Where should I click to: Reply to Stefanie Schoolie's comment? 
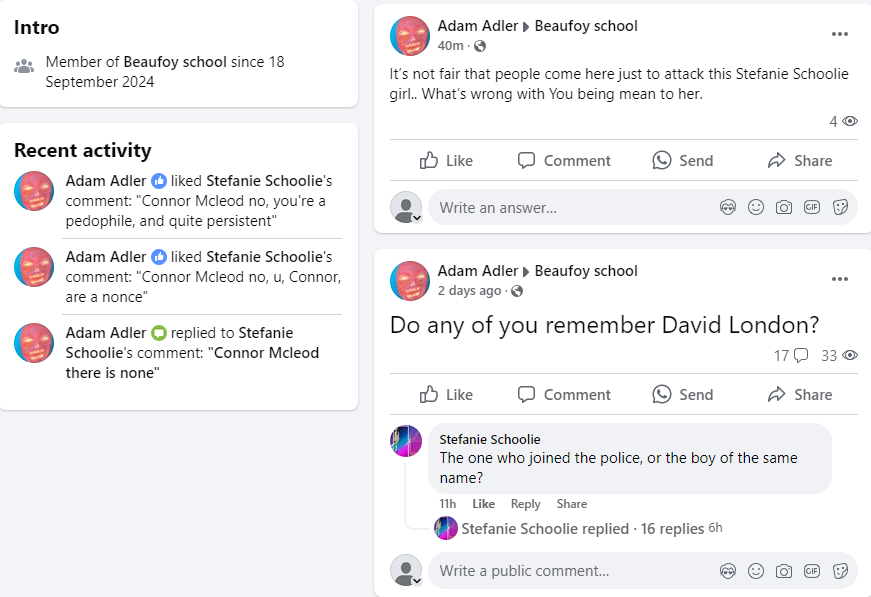point(525,504)
